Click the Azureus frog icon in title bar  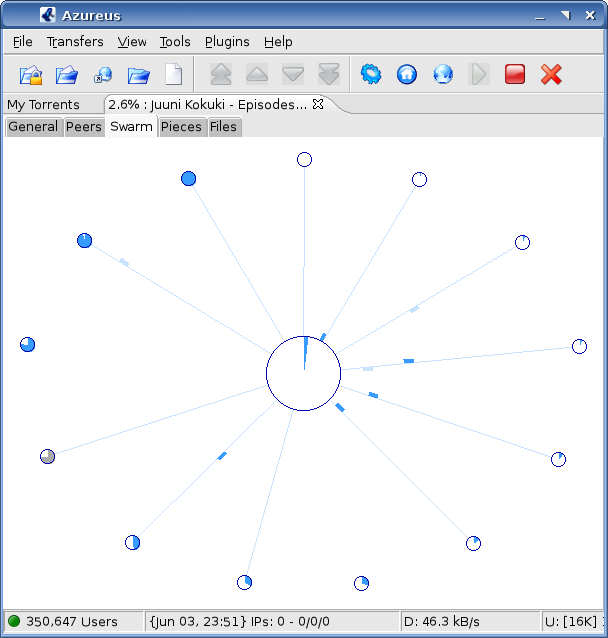pos(48,15)
